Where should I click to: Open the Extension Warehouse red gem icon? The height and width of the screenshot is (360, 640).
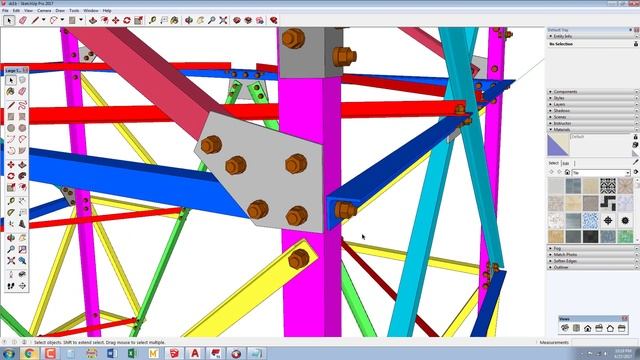(273, 20)
